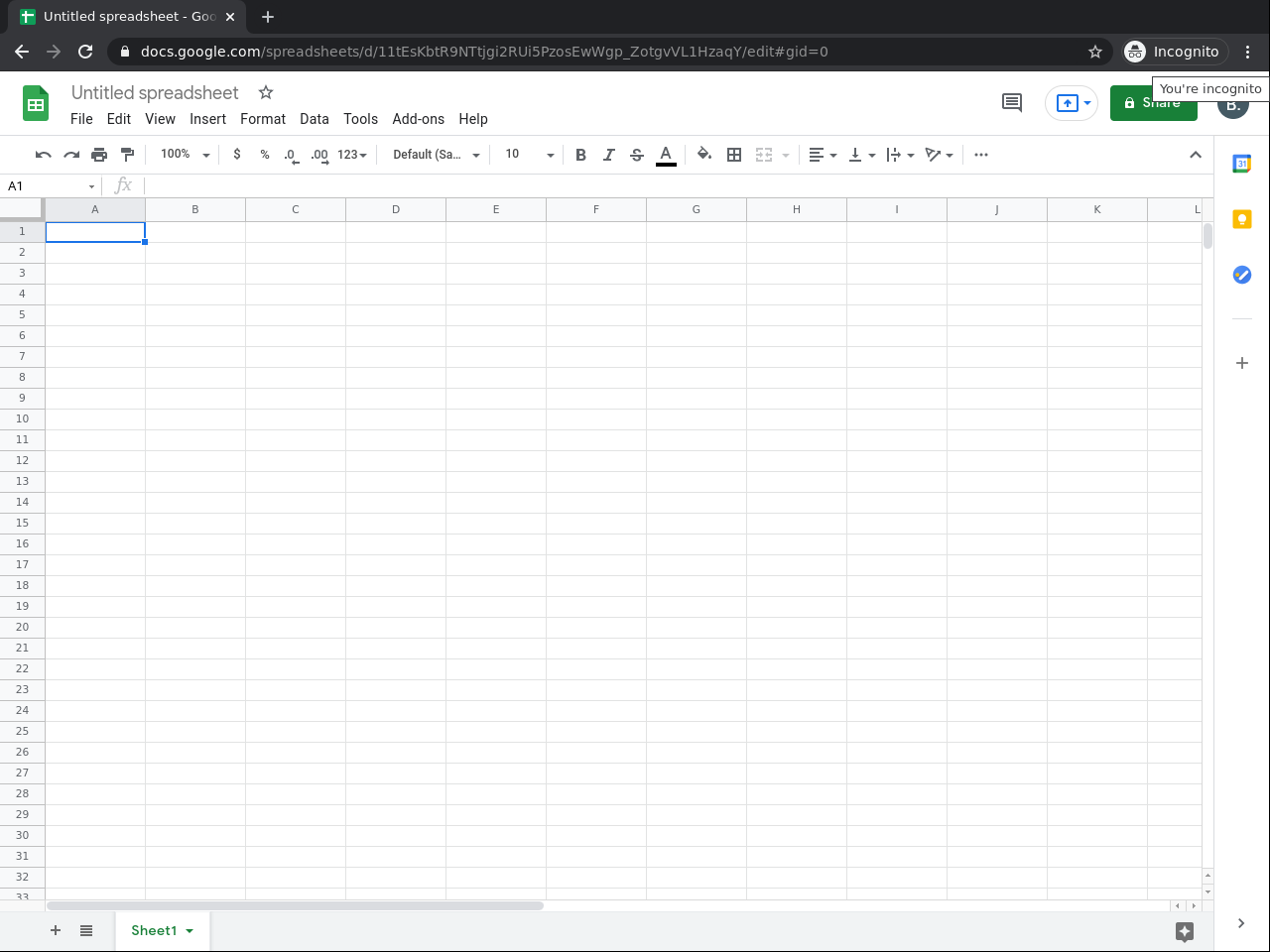Open the Format menu

point(263,119)
